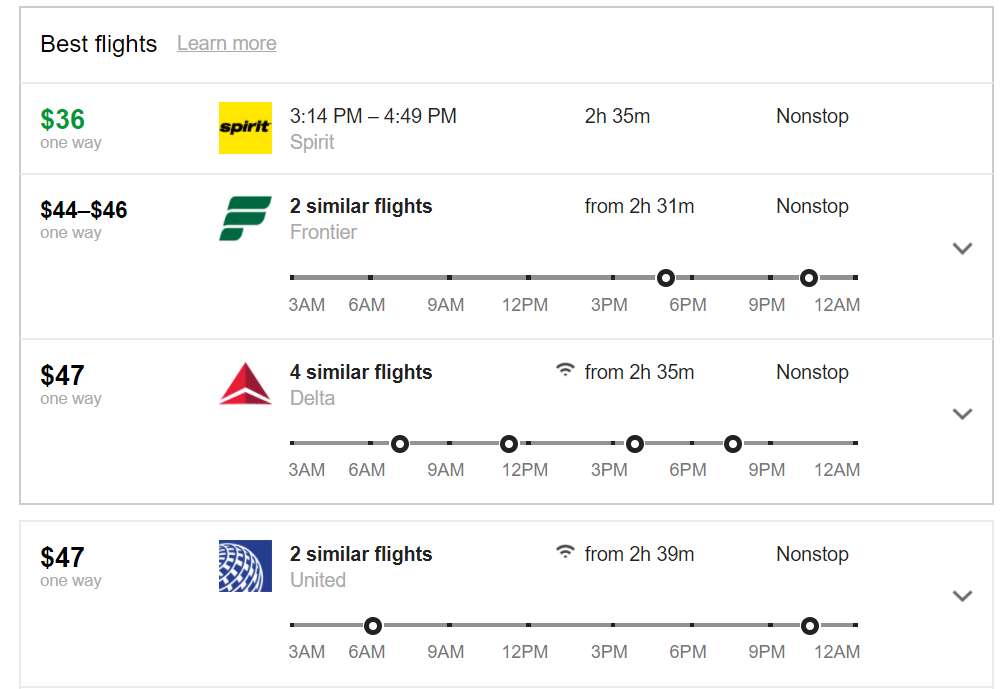This screenshot has width=1006, height=689.
Task: Select the Frontier flight departing near 11PM
Action: 809,277
